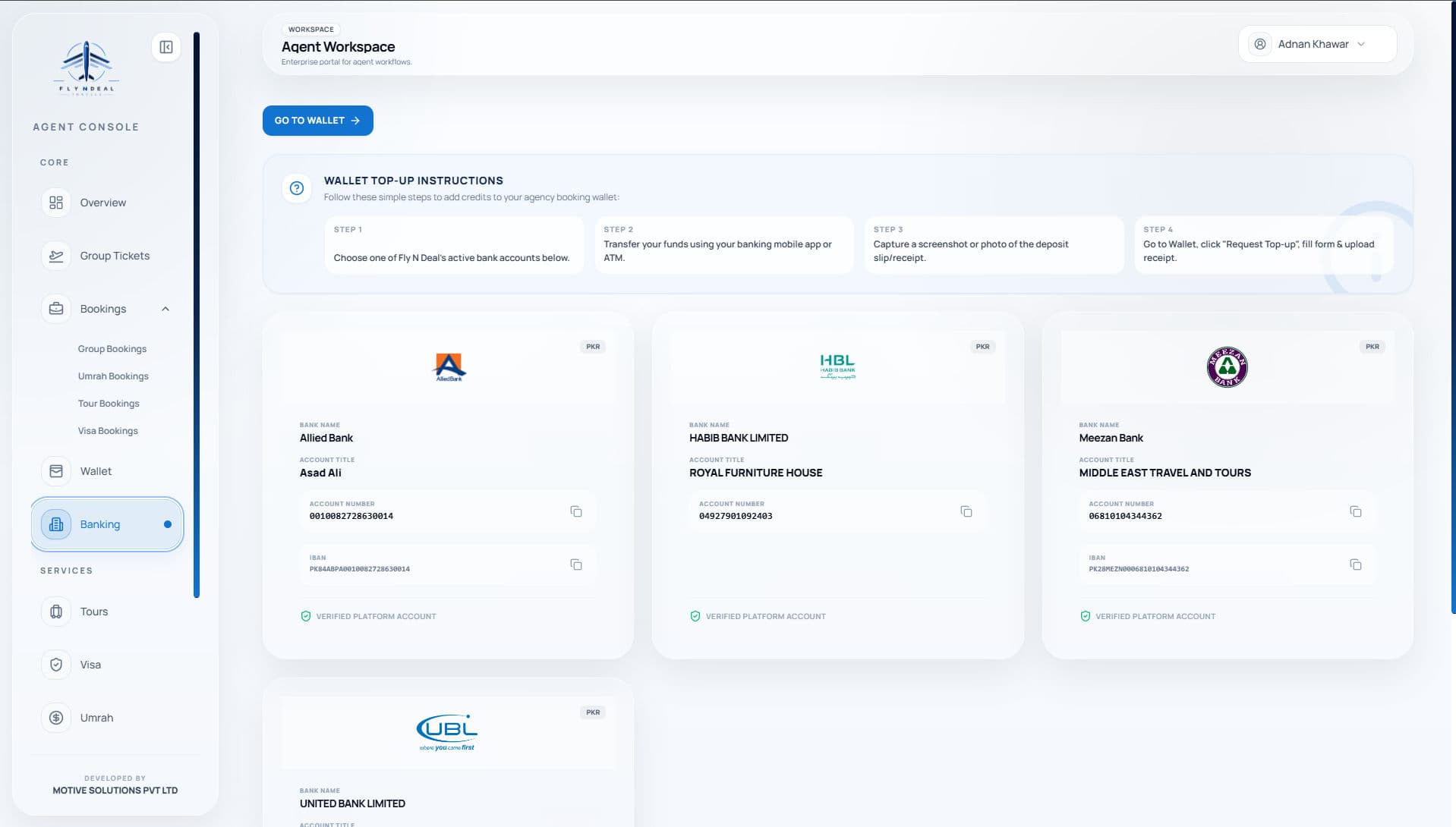Click the Fly N Deal airplane logo
Screen dimensions: 1456x827
[86, 67]
